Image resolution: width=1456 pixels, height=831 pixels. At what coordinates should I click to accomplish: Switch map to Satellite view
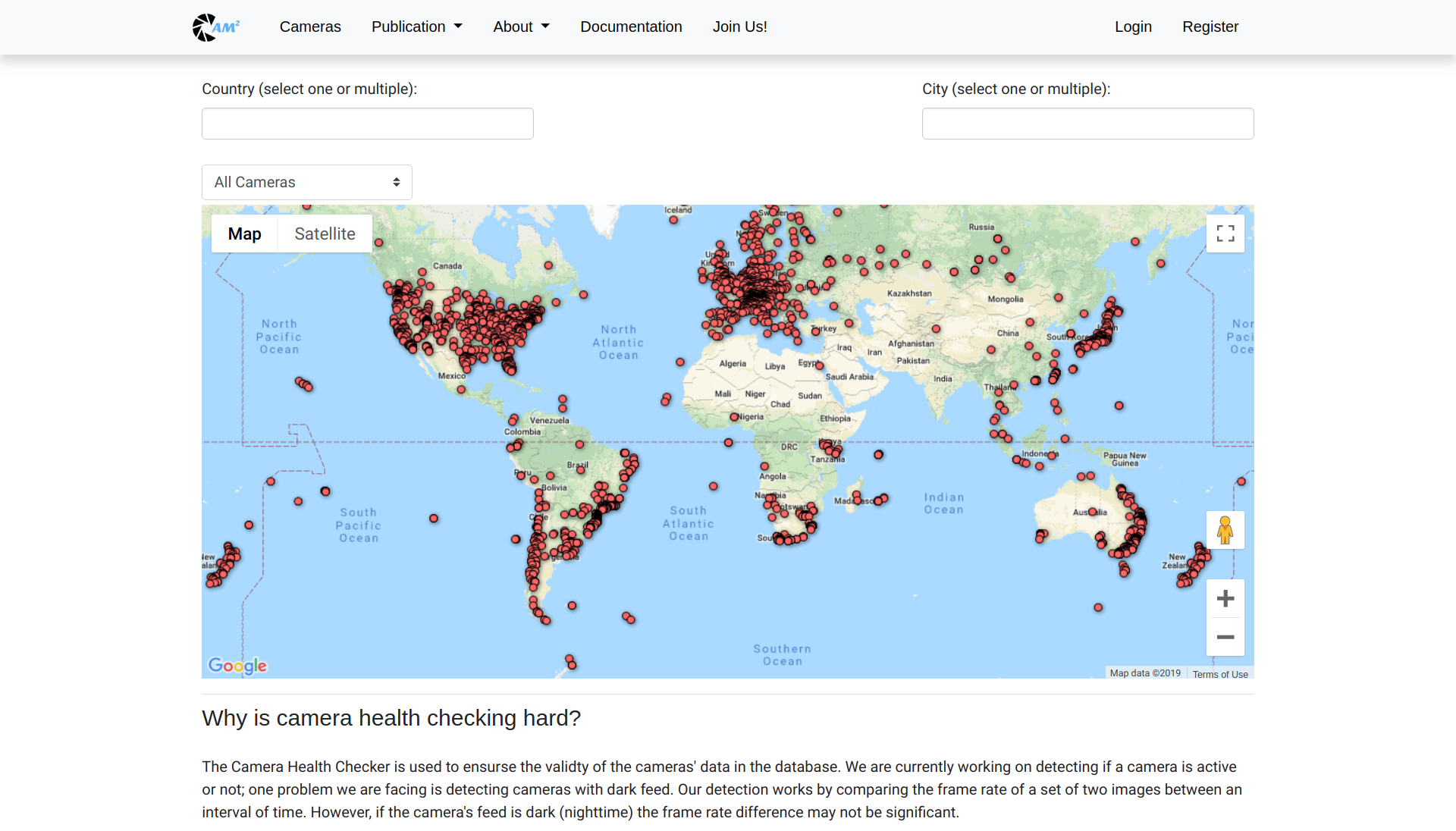[325, 234]
